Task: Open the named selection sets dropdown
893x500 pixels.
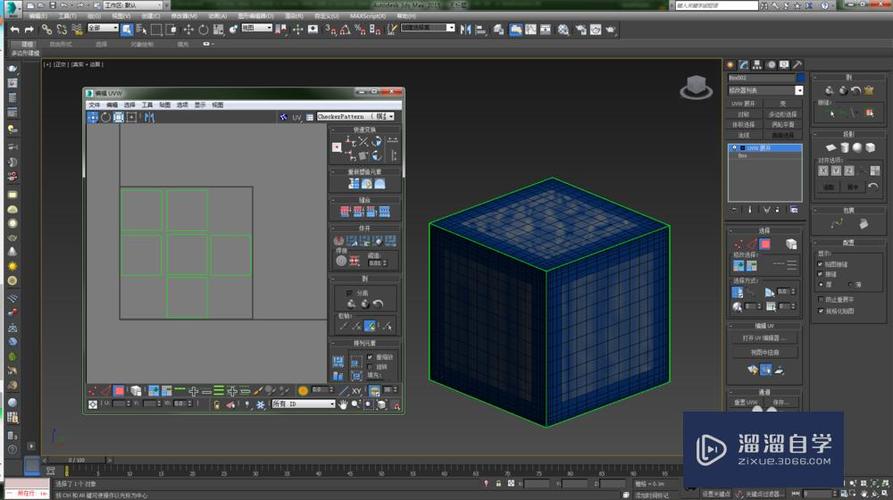Action: [428, 28]
